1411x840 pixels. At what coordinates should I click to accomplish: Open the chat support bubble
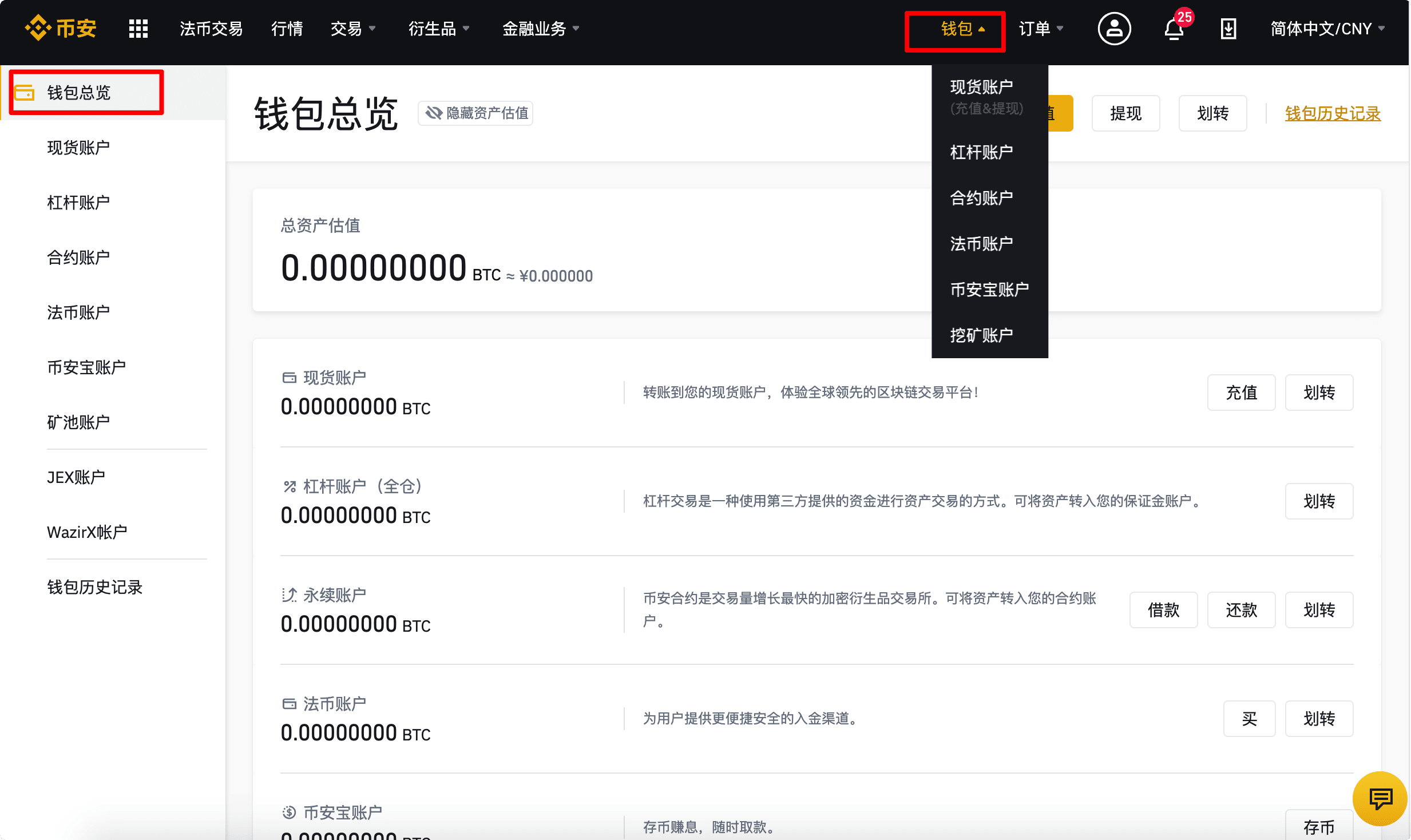[x=1380, y=799]
